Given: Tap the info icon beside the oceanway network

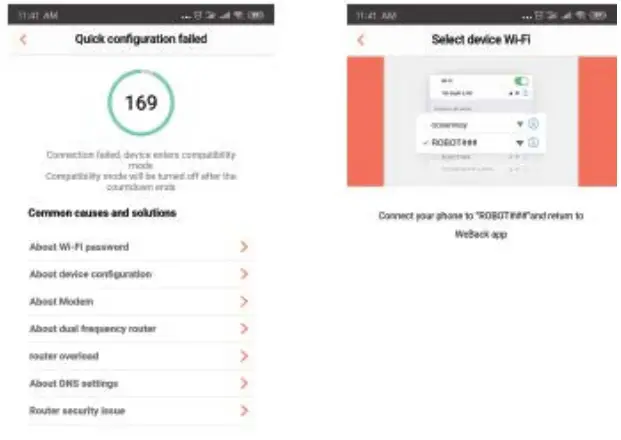Looking at the screenshot, I should (x=534, y=125).
